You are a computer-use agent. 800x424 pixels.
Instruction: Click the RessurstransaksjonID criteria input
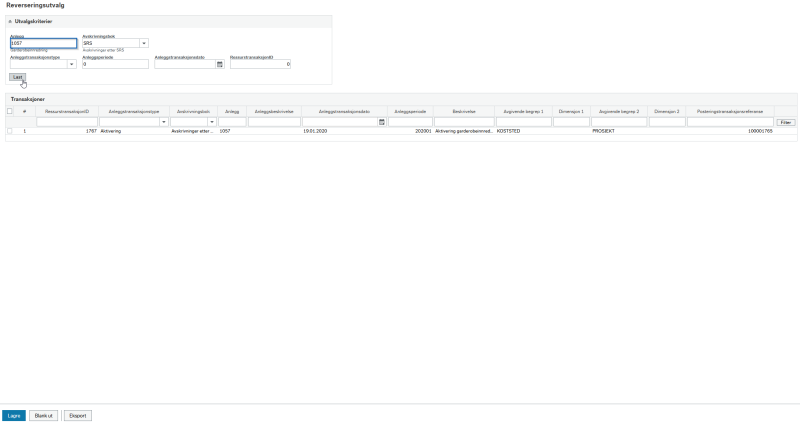click(x=260, y=64)
